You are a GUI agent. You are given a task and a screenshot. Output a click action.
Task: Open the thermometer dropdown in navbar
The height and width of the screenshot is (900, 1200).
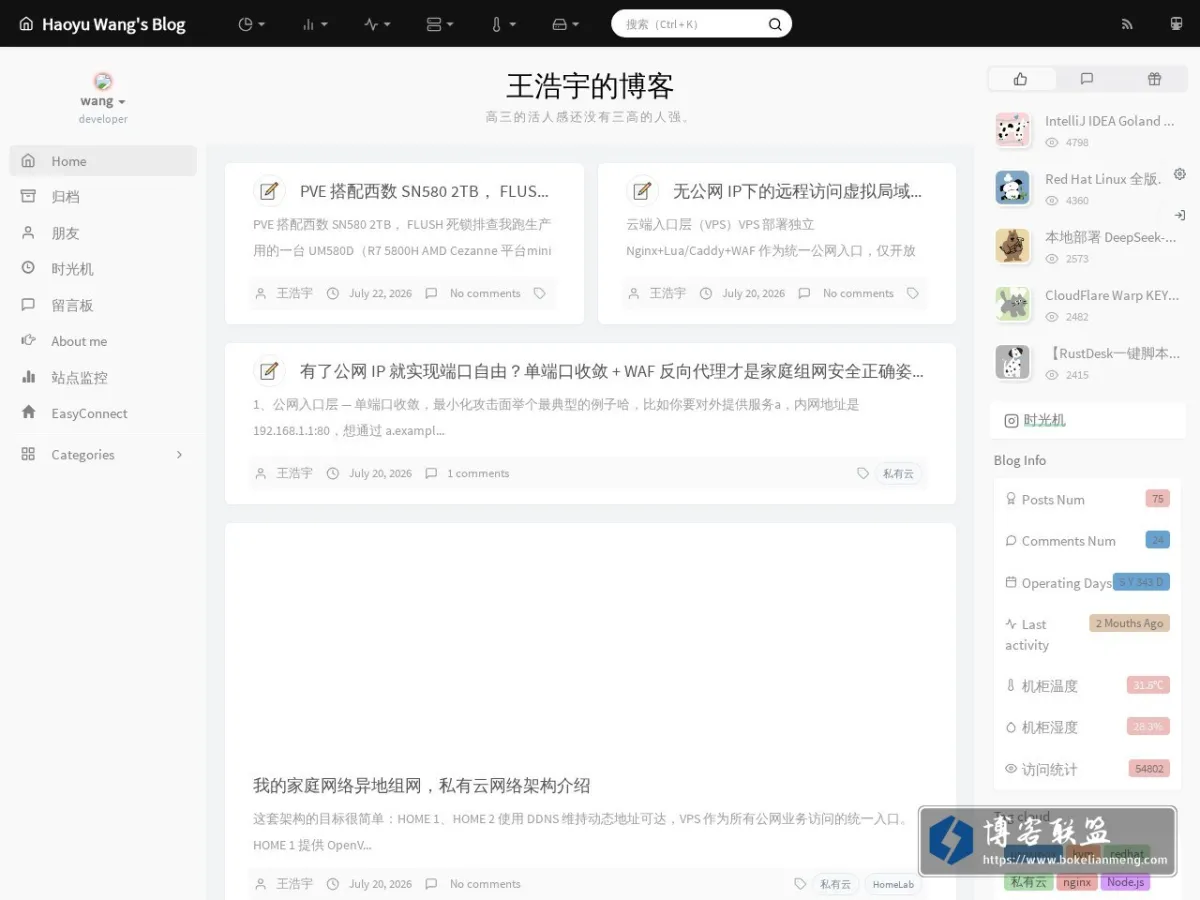pyautogui.click(x=503, y=24)
